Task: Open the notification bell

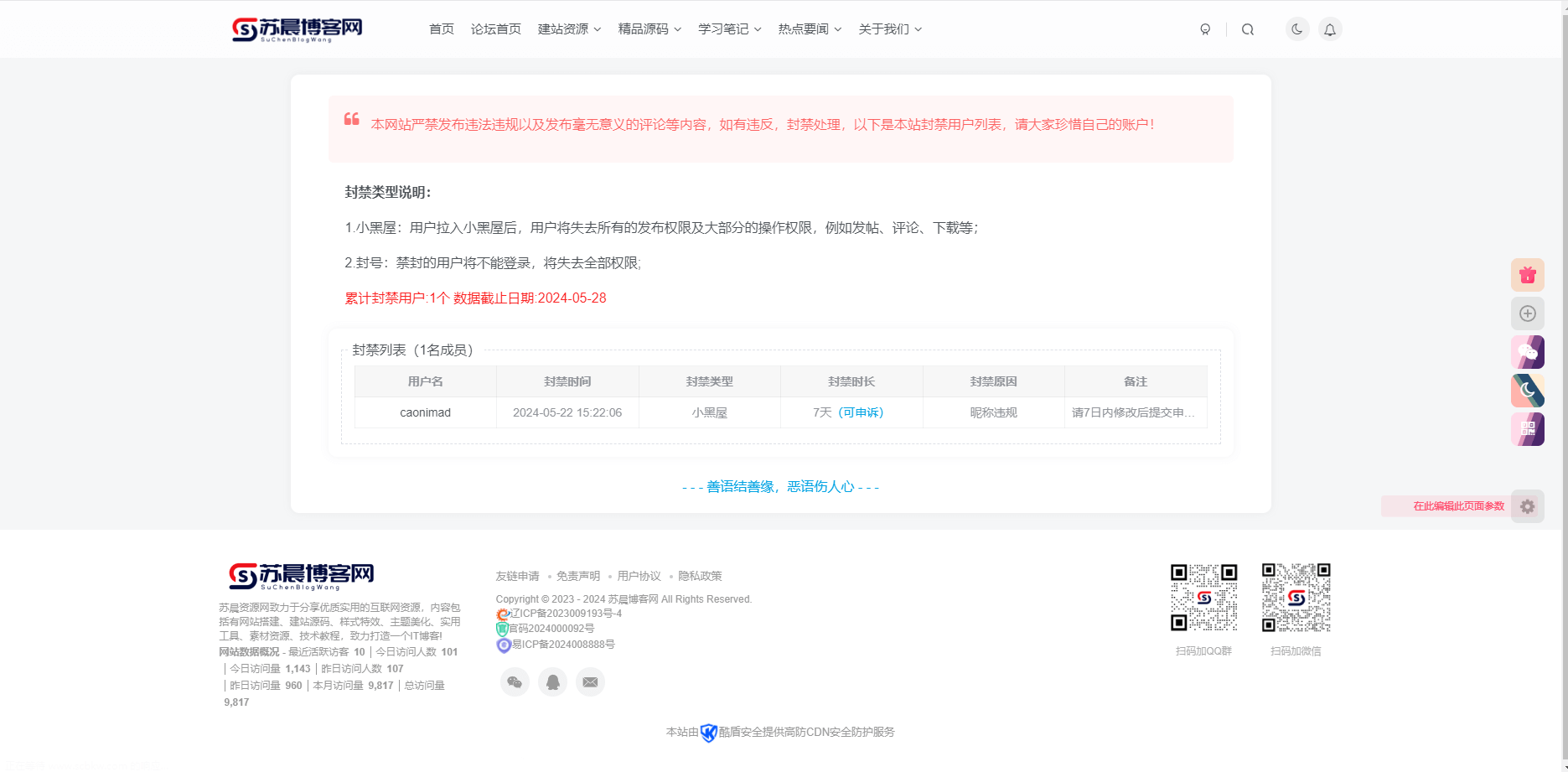Action: (1330, 29)
